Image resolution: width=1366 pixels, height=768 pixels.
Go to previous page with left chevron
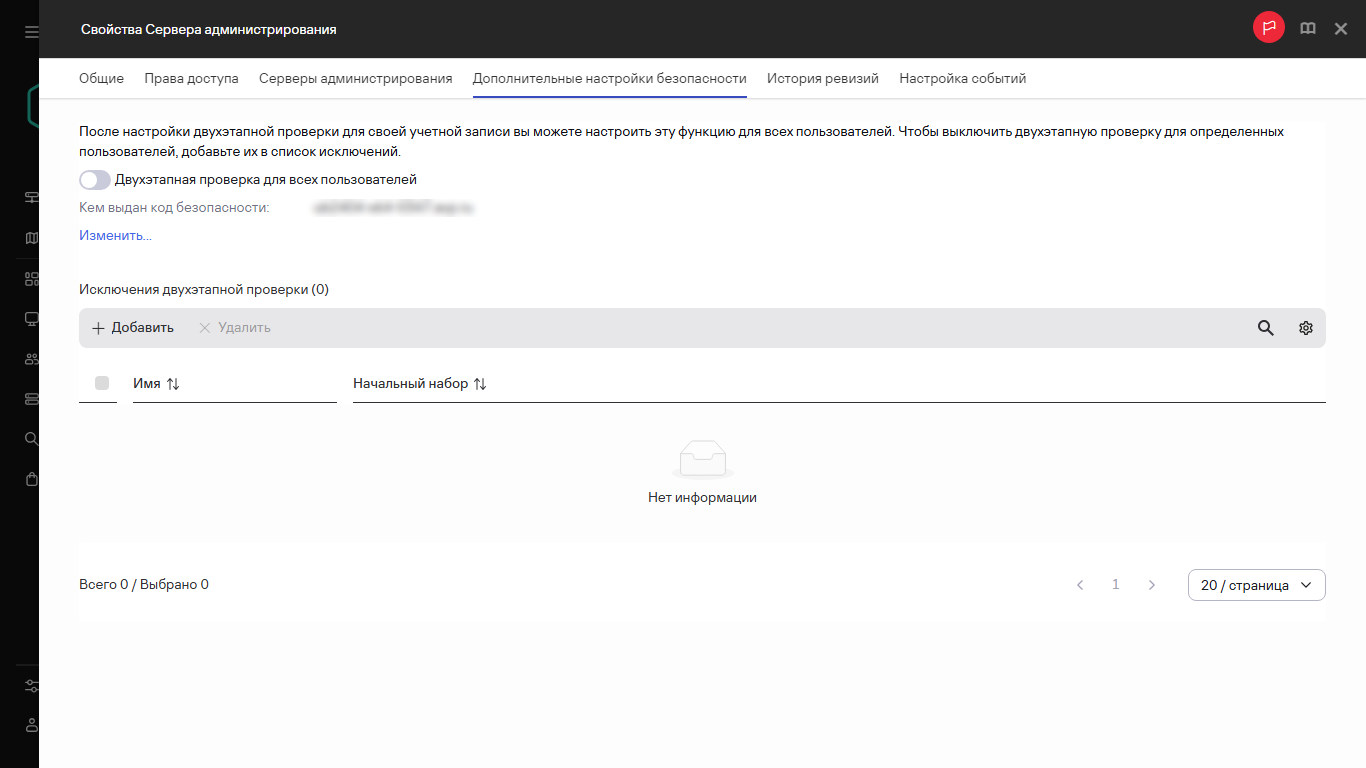coord(1080,585)
